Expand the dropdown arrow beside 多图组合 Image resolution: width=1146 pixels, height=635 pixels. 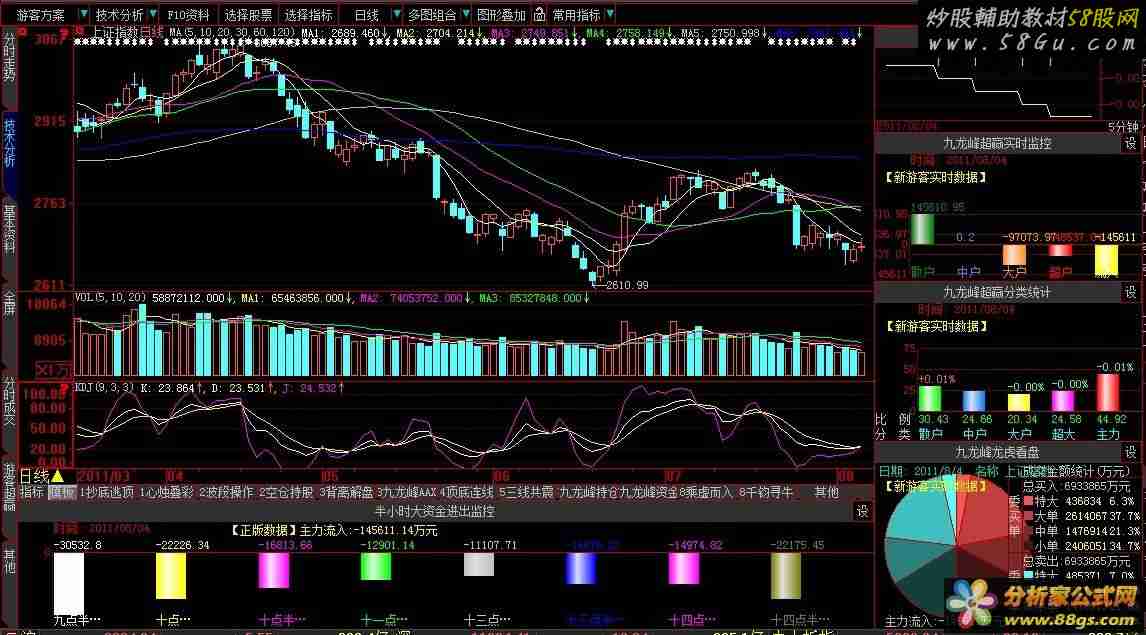tap(466, 14)
